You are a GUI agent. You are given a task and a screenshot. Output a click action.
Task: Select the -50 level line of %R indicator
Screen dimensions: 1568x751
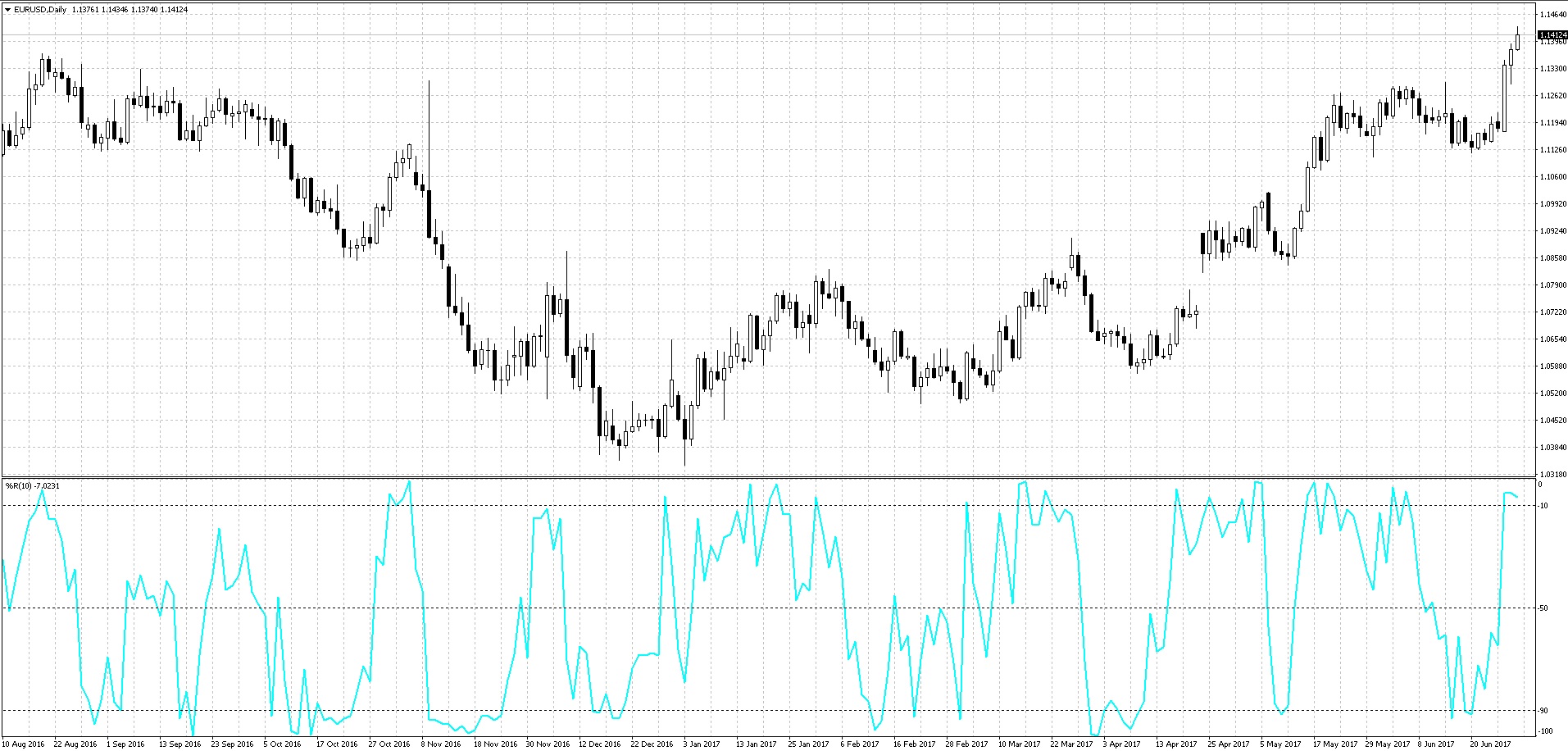click(x=767, y=608)
